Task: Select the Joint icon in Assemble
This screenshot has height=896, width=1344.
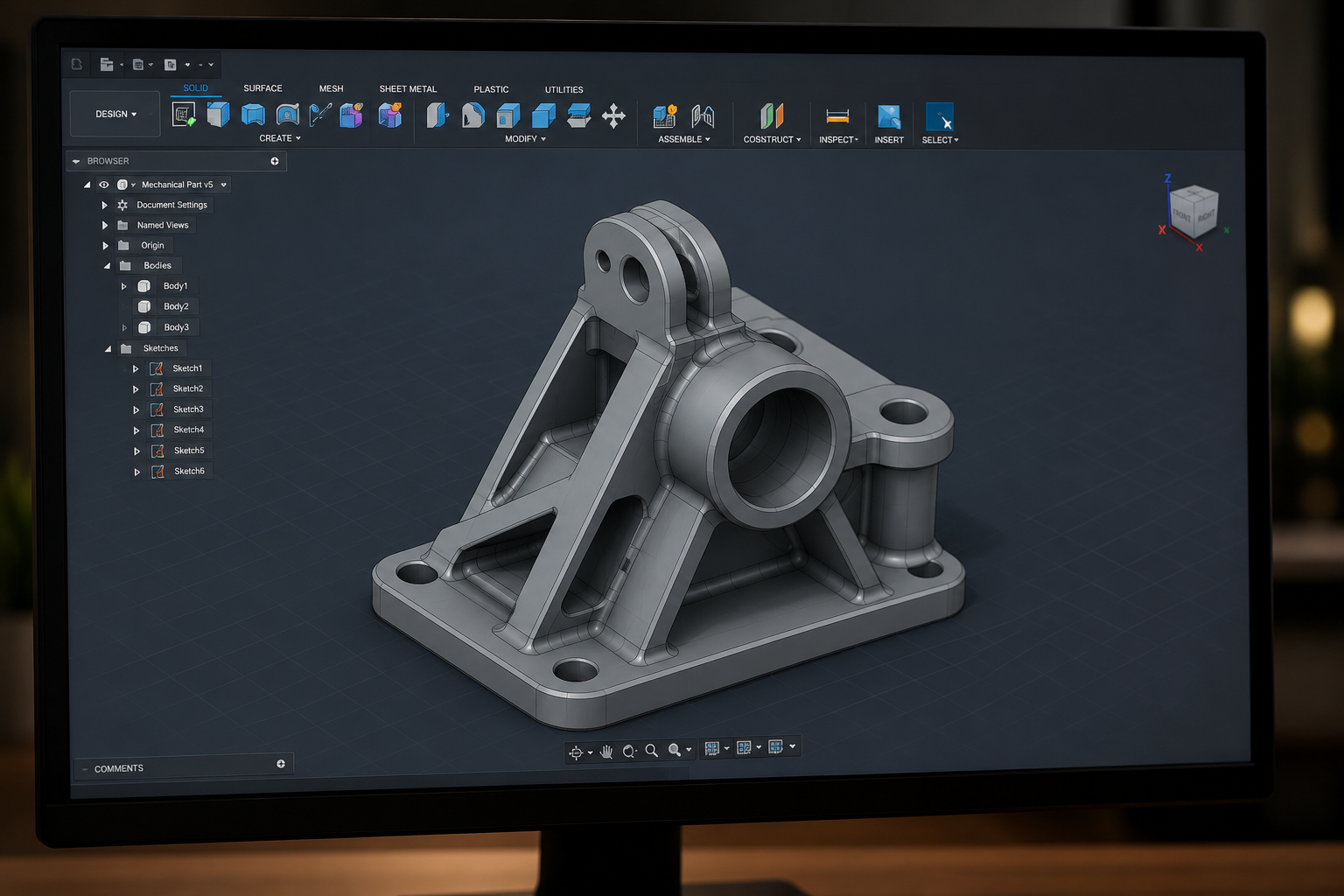Action: [703, 115]
